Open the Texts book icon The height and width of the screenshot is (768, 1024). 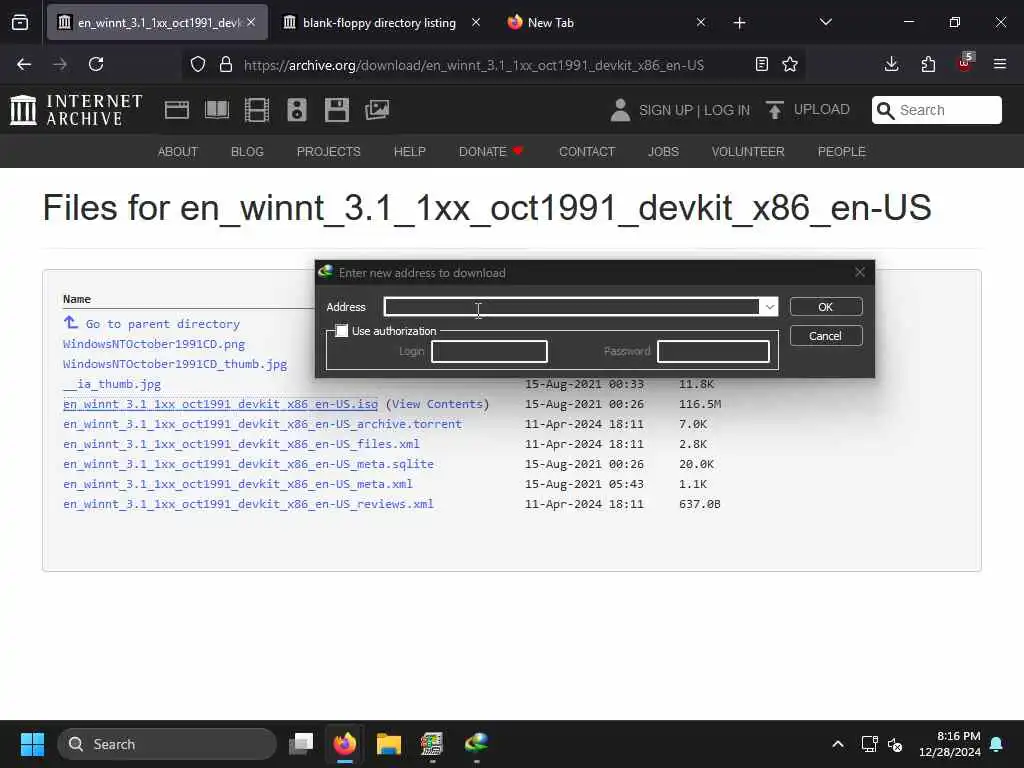click(217, 110)
